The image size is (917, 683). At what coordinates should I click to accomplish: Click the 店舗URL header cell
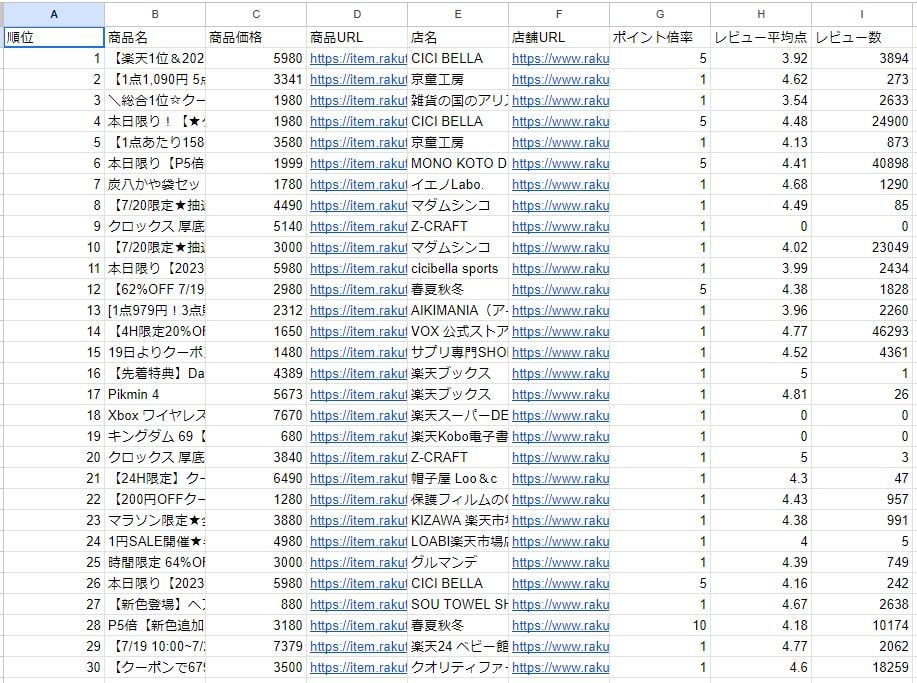pos(559,37)
